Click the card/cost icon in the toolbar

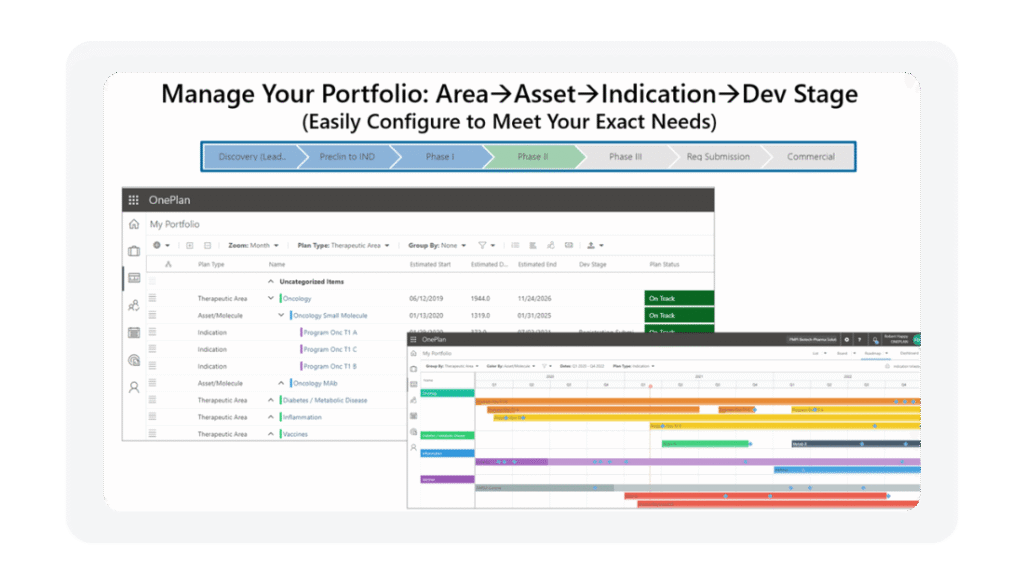coord(569,246)
